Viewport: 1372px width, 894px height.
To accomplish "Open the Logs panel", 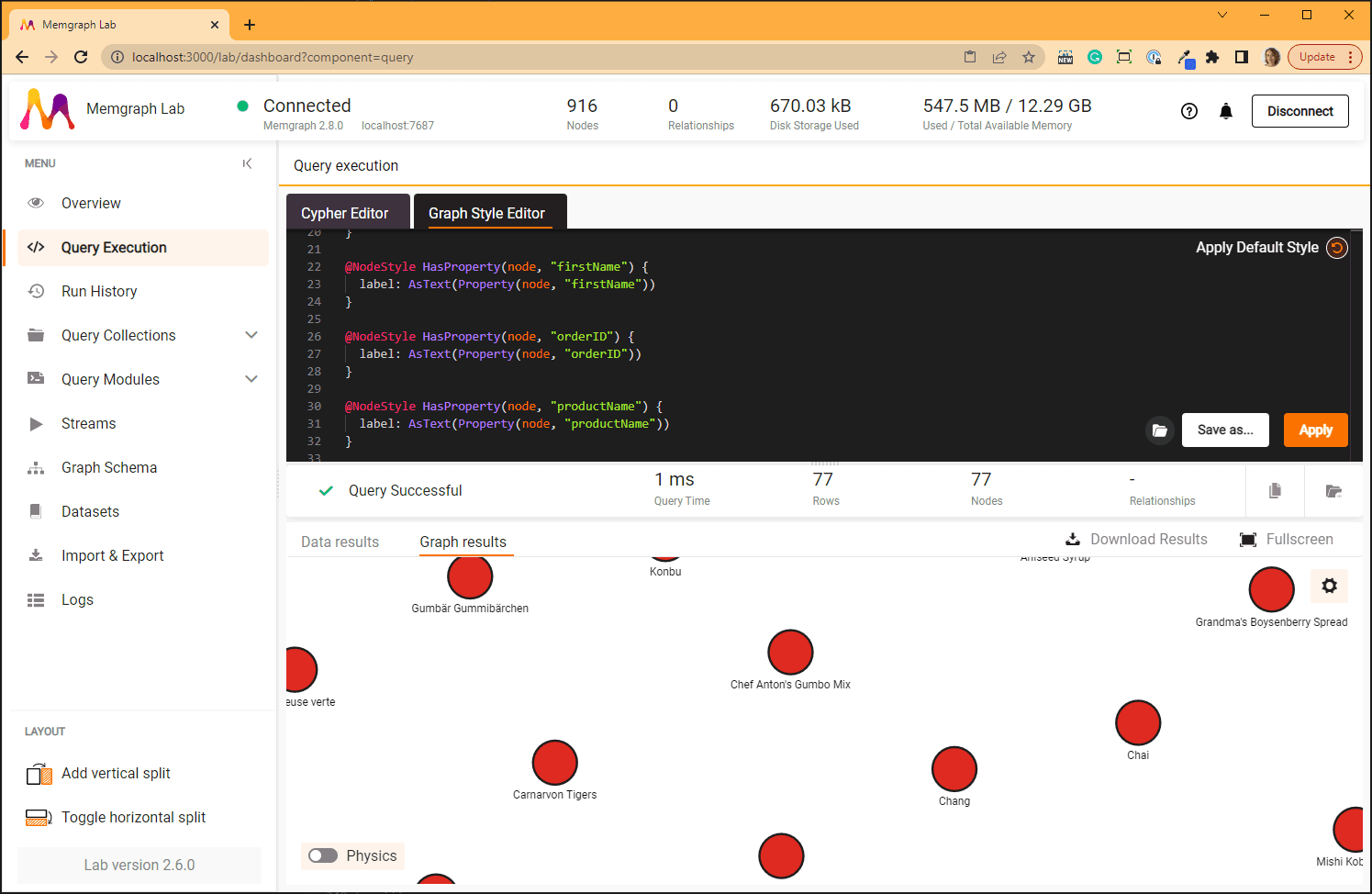I will click(77, 599).
